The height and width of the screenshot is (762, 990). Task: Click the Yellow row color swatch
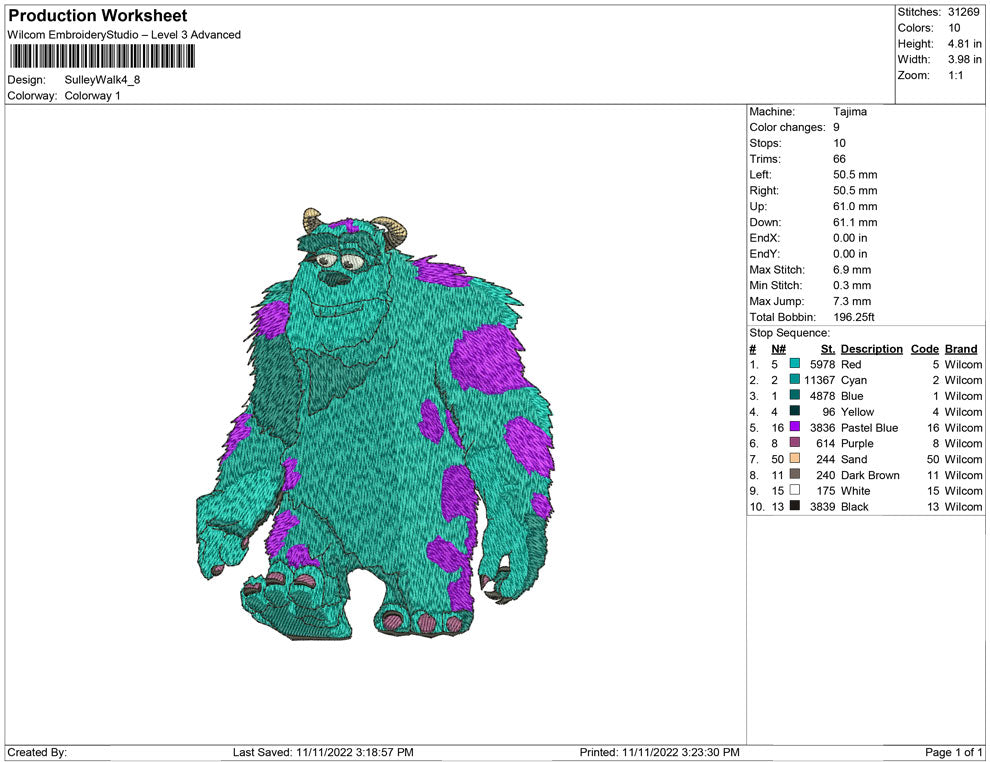pyautogui.click(x=795, y=411)
